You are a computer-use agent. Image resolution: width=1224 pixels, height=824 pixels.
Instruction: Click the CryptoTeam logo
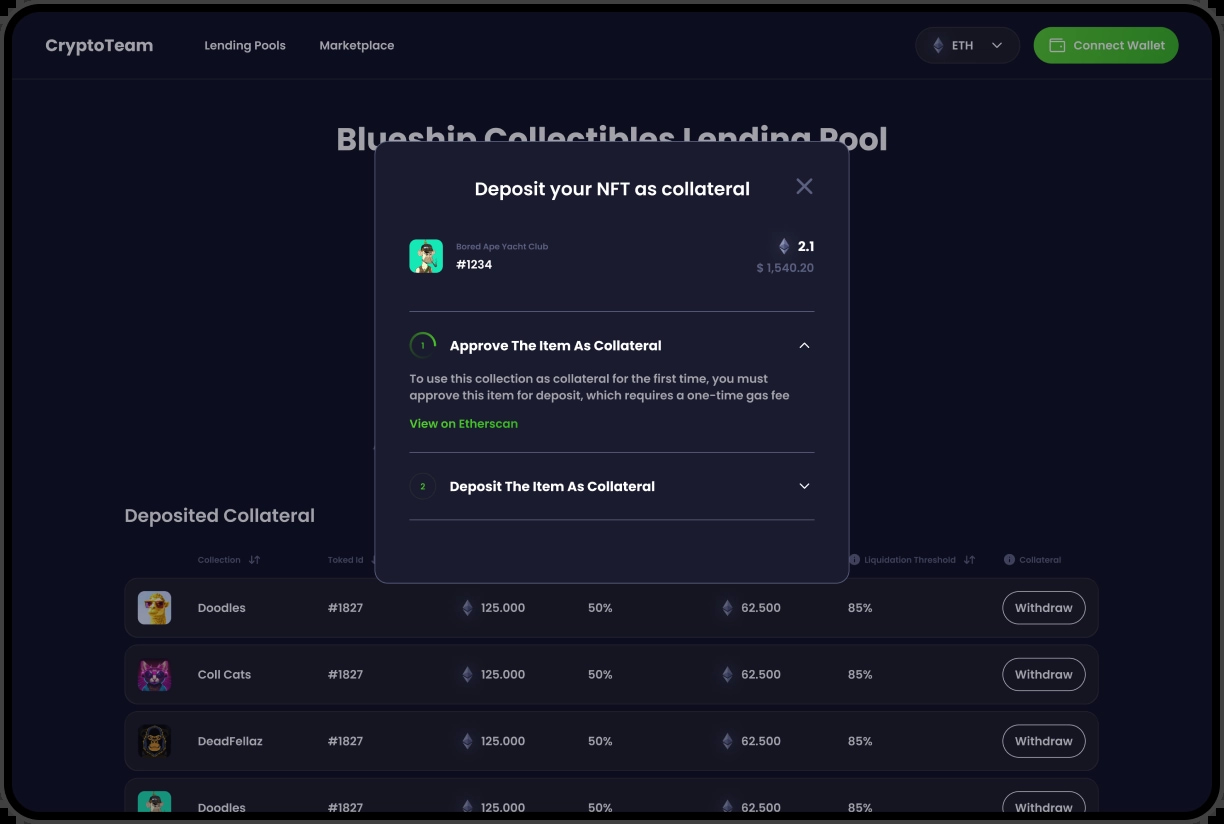99,45
